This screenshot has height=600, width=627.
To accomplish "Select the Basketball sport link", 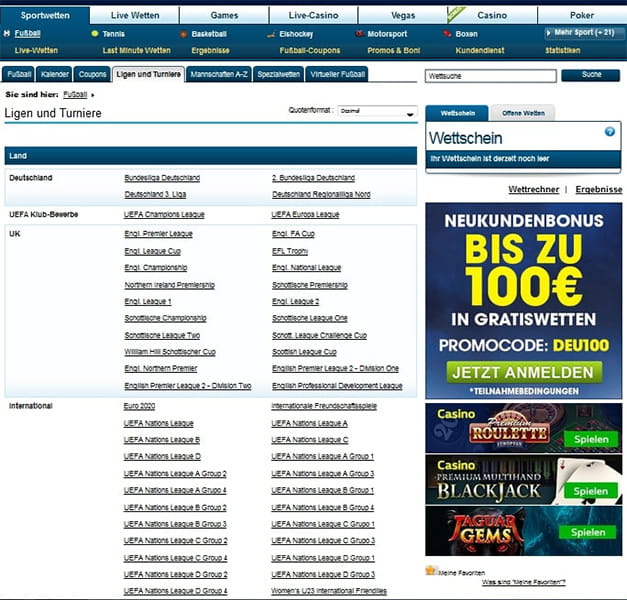I will tap(209, 34).
